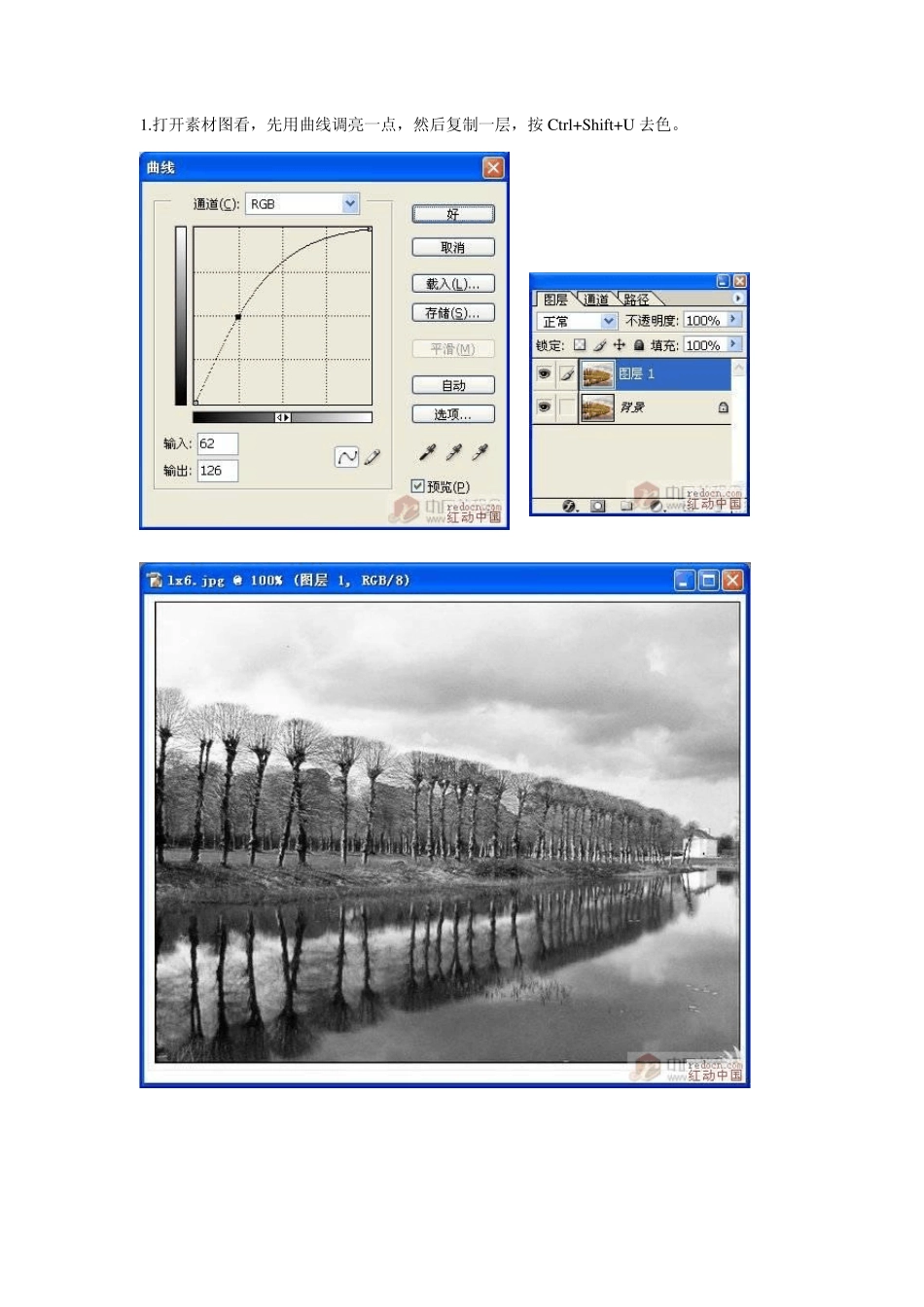The height and width of the screenshot is (1307, 924).
Task: Create a new layer group folder
Action: [627, 506]
